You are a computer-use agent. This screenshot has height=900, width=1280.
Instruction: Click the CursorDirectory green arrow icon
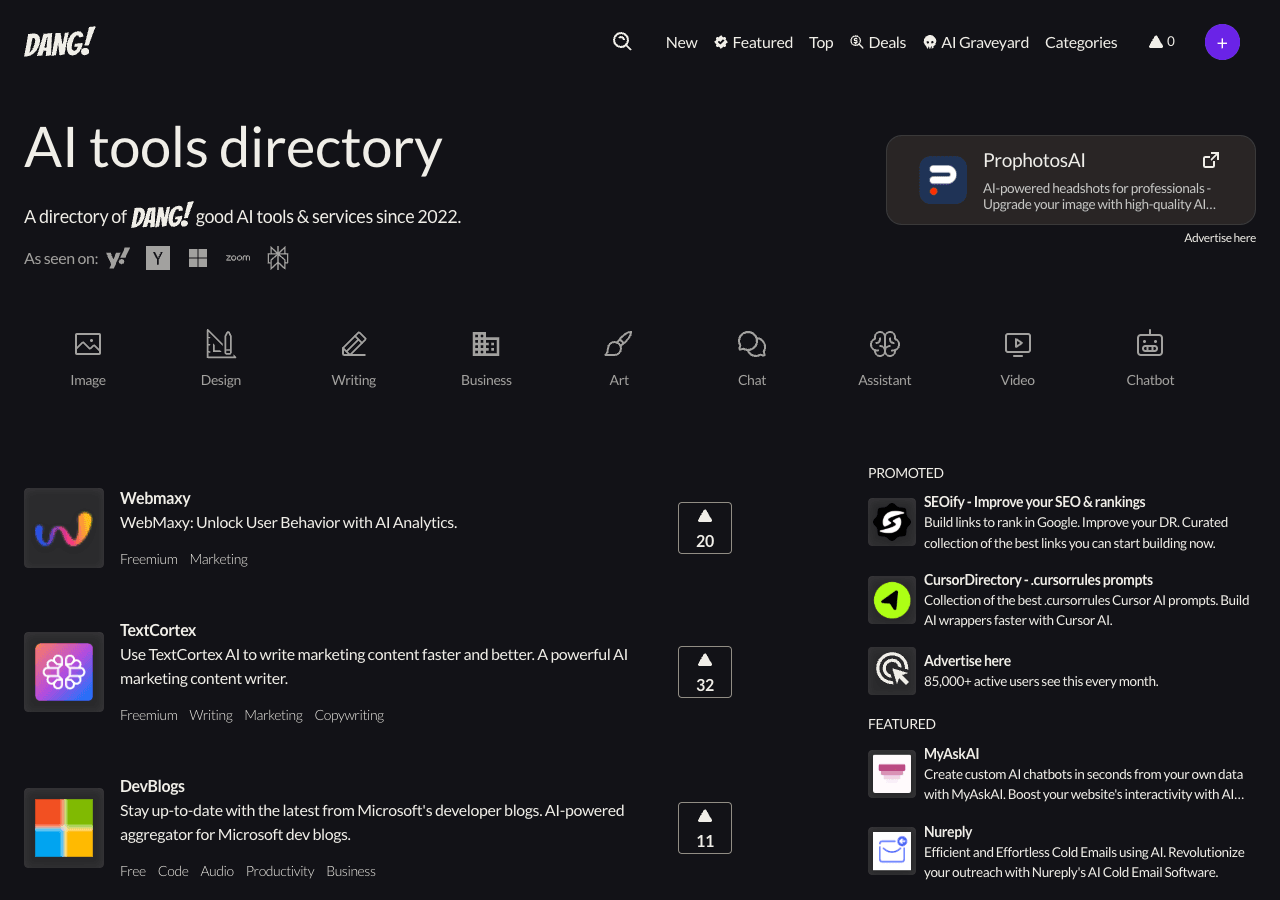[892, 600]
